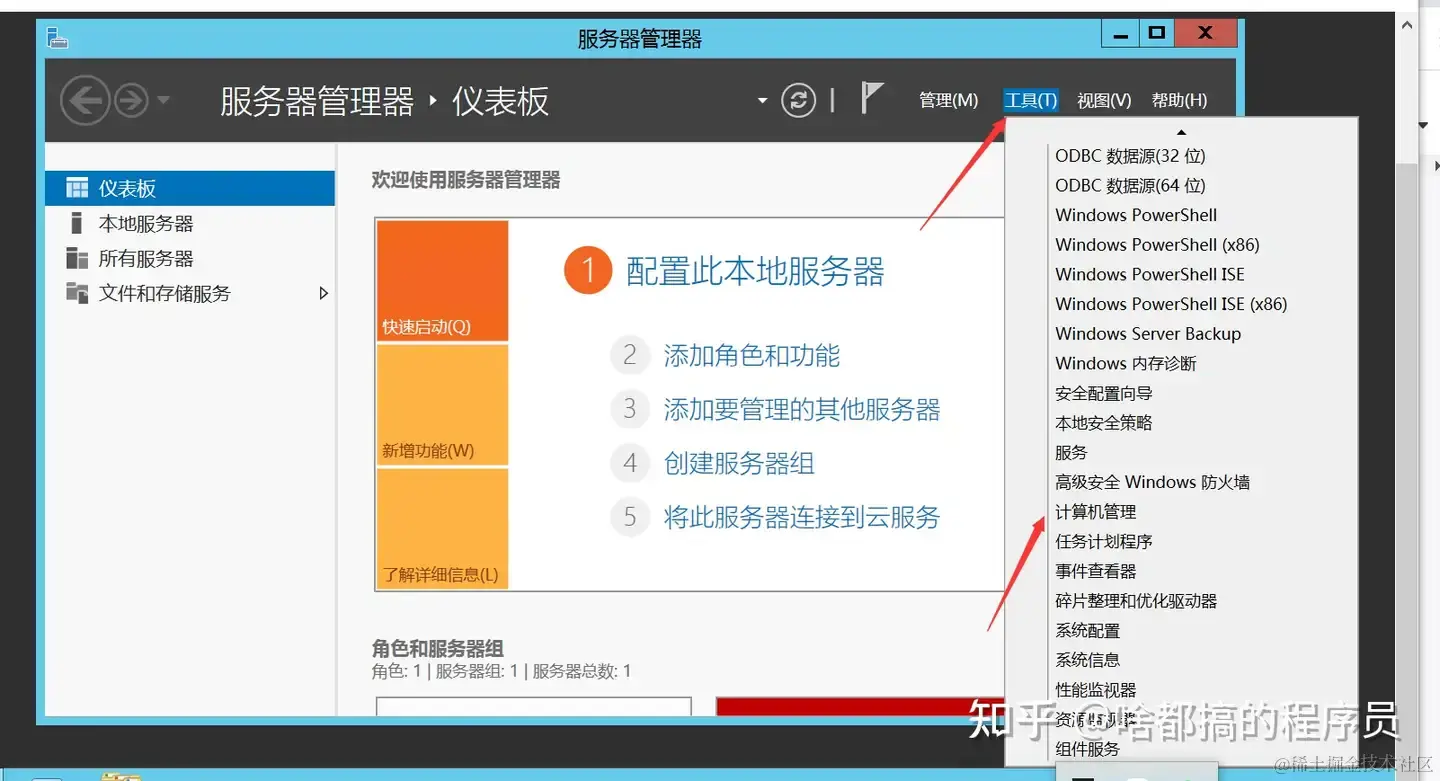1440x781 pixels.
Task: Open Windows Server Backup from tools menu
Action: coord(1148,334)
